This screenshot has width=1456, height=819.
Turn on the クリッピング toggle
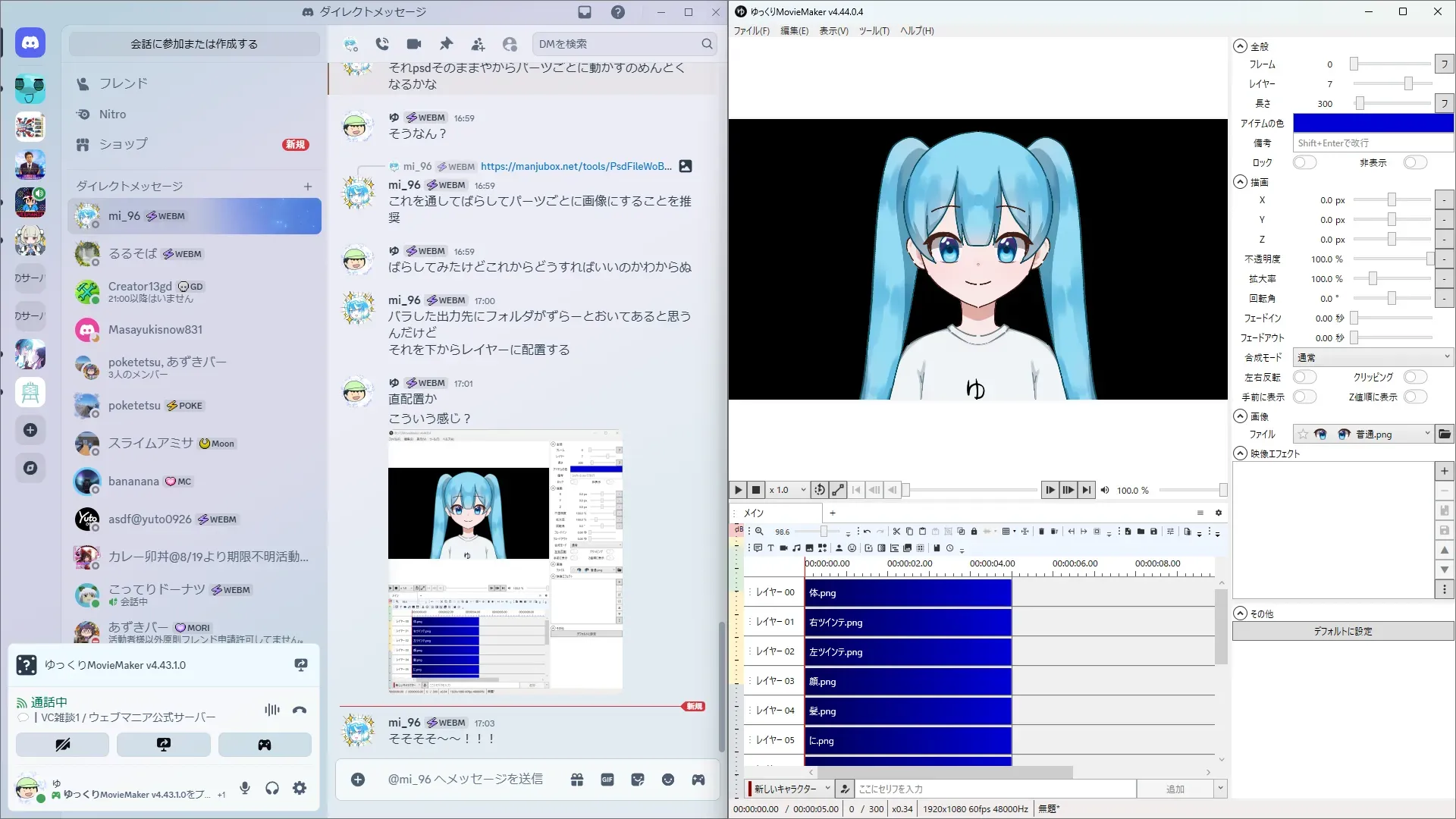(1415, 377)
